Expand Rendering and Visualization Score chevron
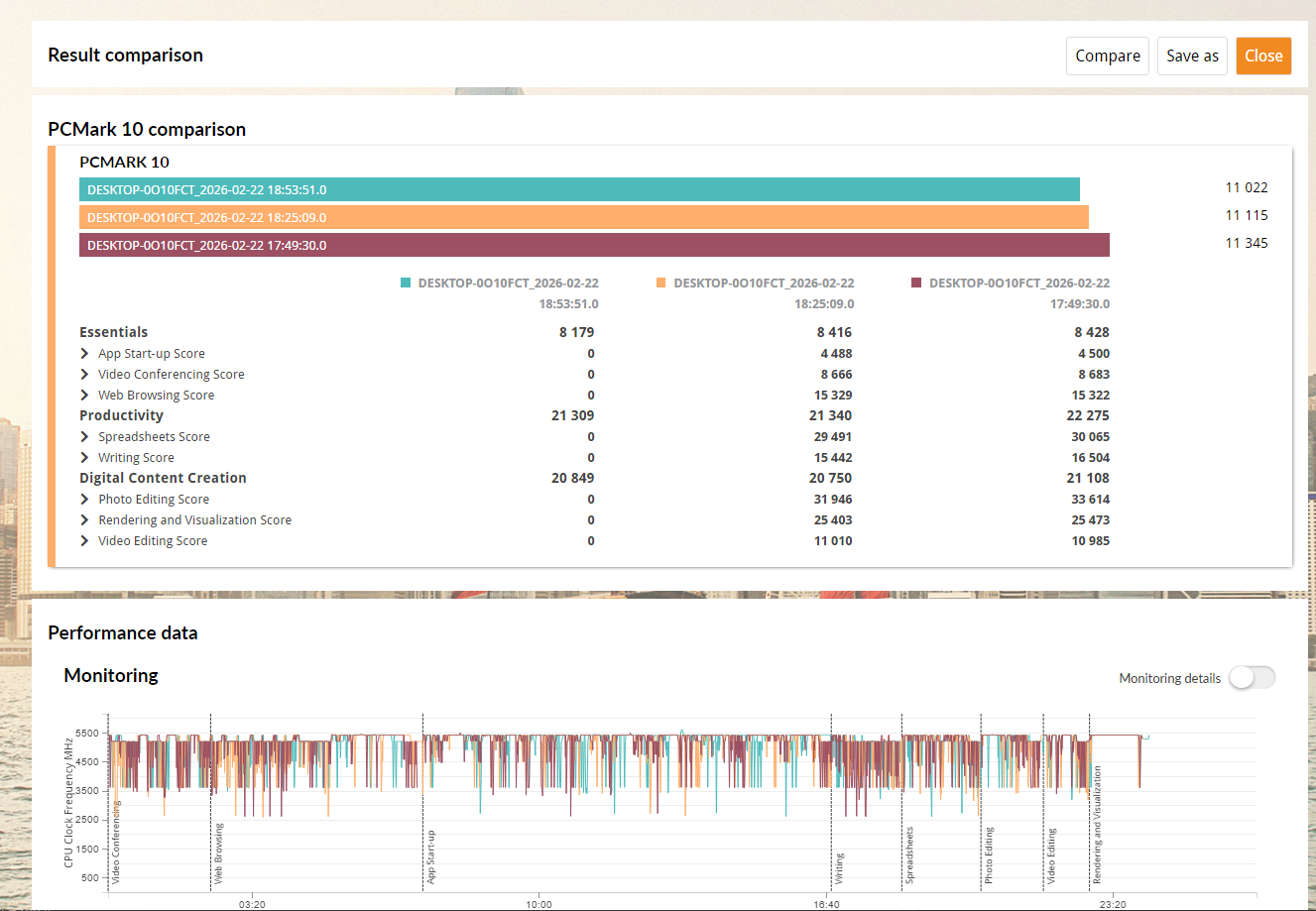 (85, 519)
